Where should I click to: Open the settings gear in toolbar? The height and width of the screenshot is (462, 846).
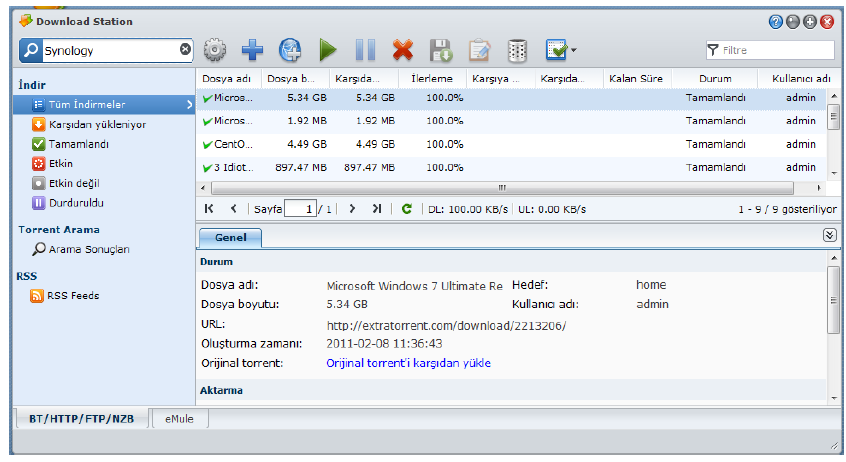(x=216, y=49)
